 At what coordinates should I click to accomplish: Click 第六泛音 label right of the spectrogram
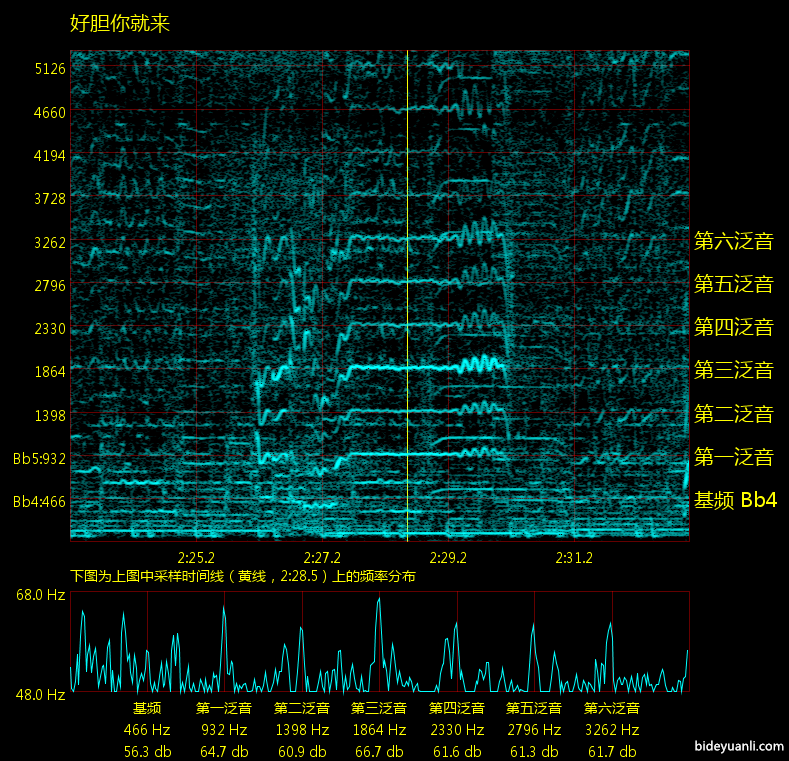(x=733, y=240)
